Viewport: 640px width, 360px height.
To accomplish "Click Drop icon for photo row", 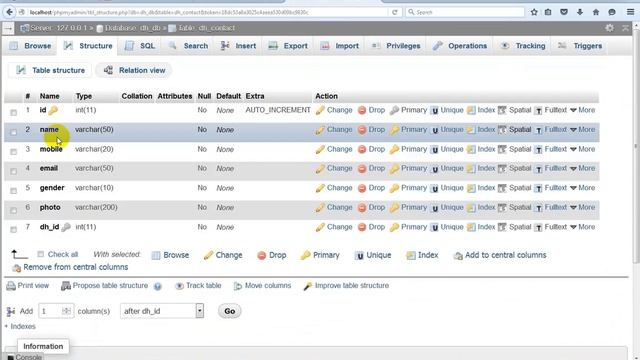I will click(x=362, y=208).
